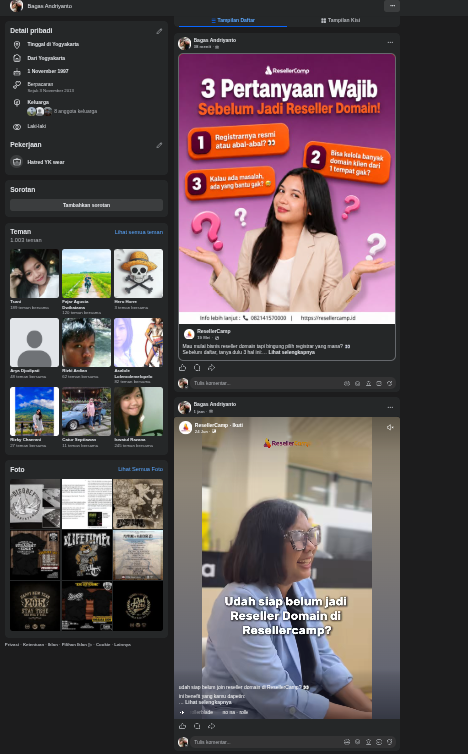The width and height of the screenshot is (468, 754).
Task: Open the skull straw hat friend thumbnail
Action: click(x=139, y=273)
